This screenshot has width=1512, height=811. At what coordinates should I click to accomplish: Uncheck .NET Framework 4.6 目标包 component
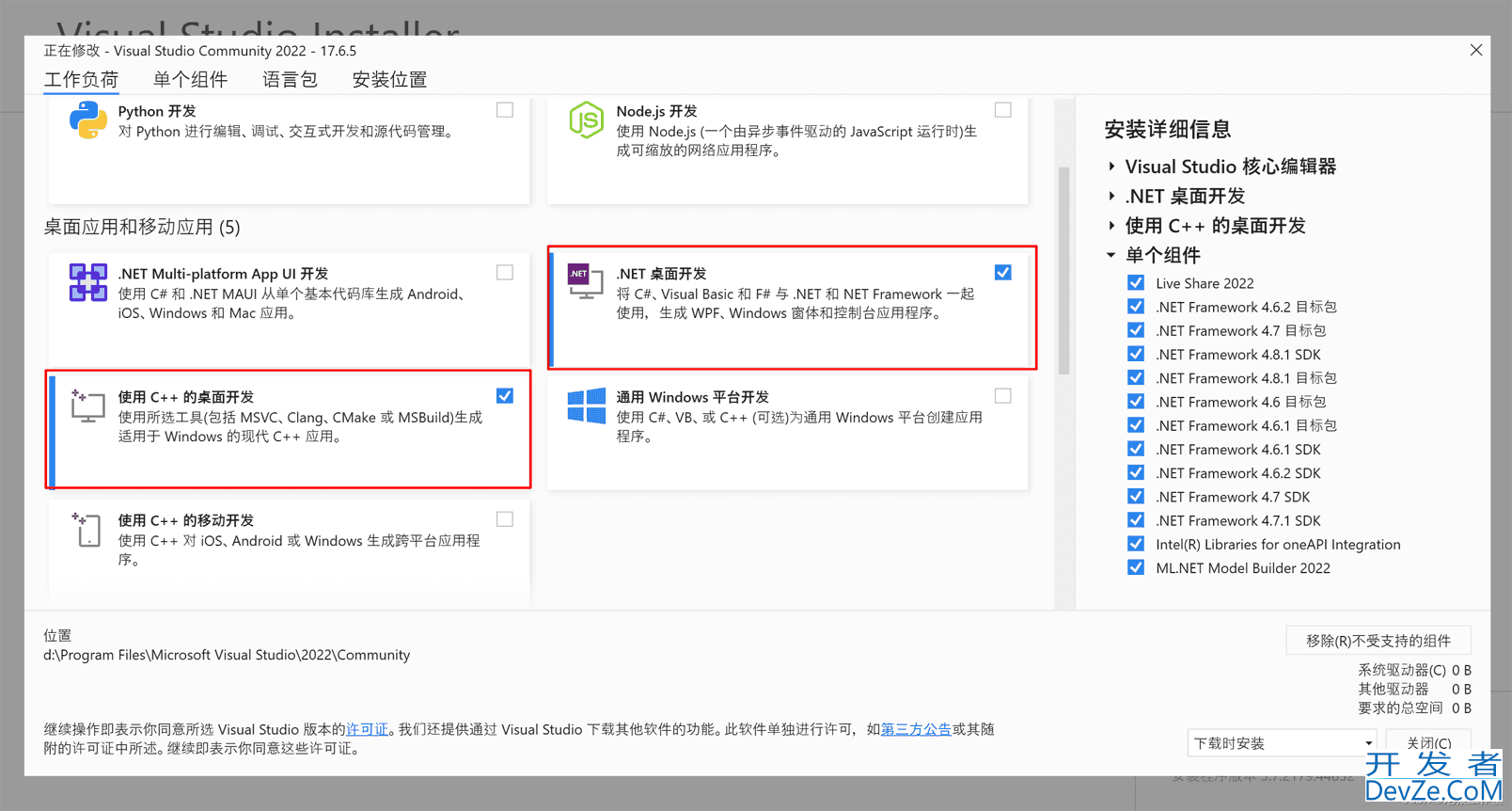click(1136, 402)
